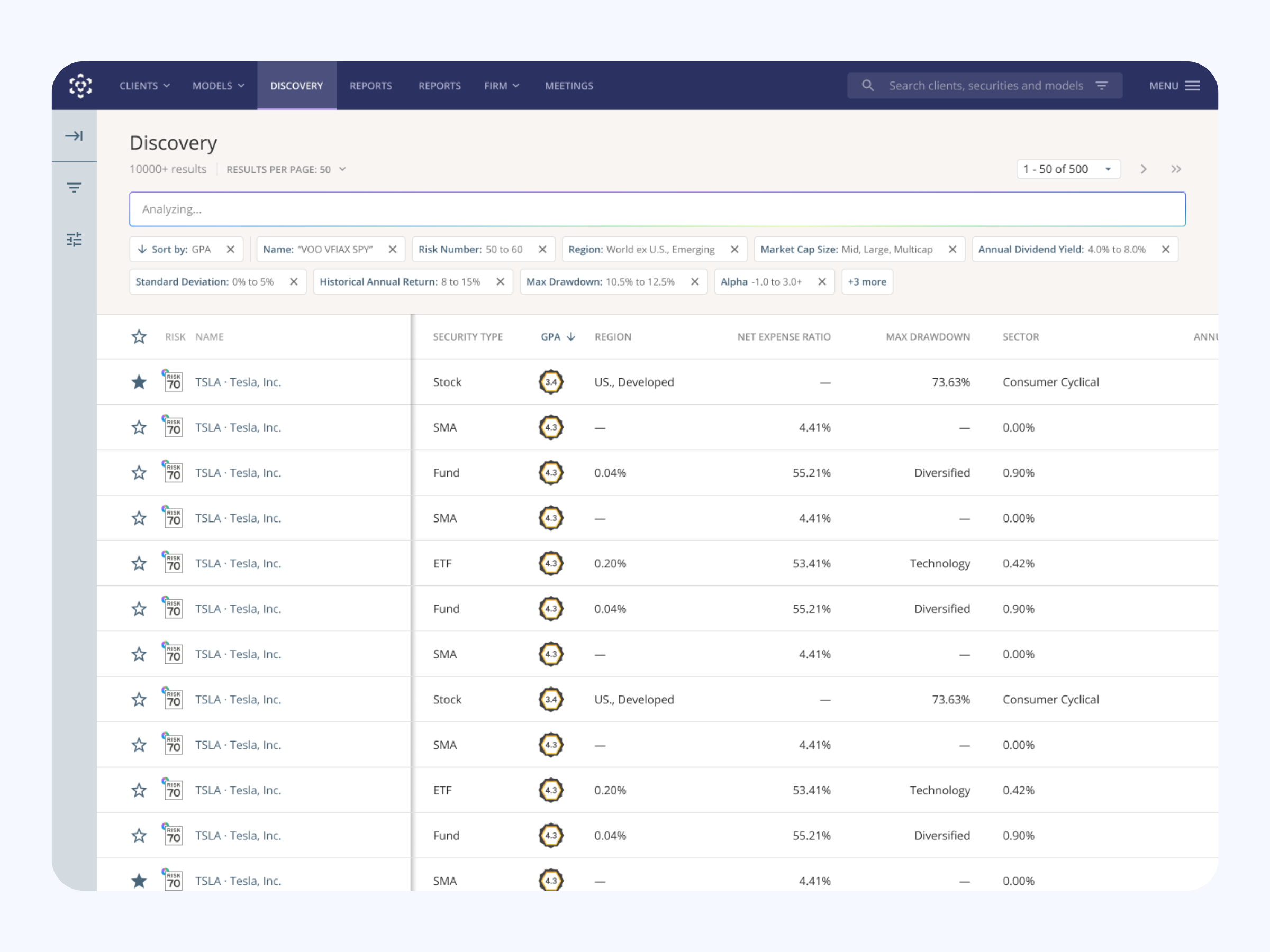Favorite the first Fund row star

(x=139, y=473)
